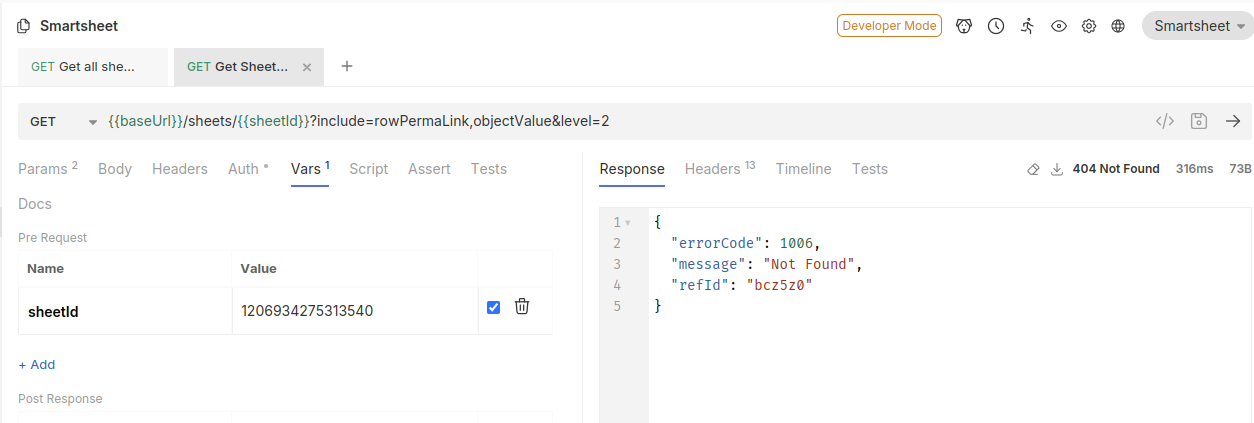Click the 73B response size

point(1240,169)
